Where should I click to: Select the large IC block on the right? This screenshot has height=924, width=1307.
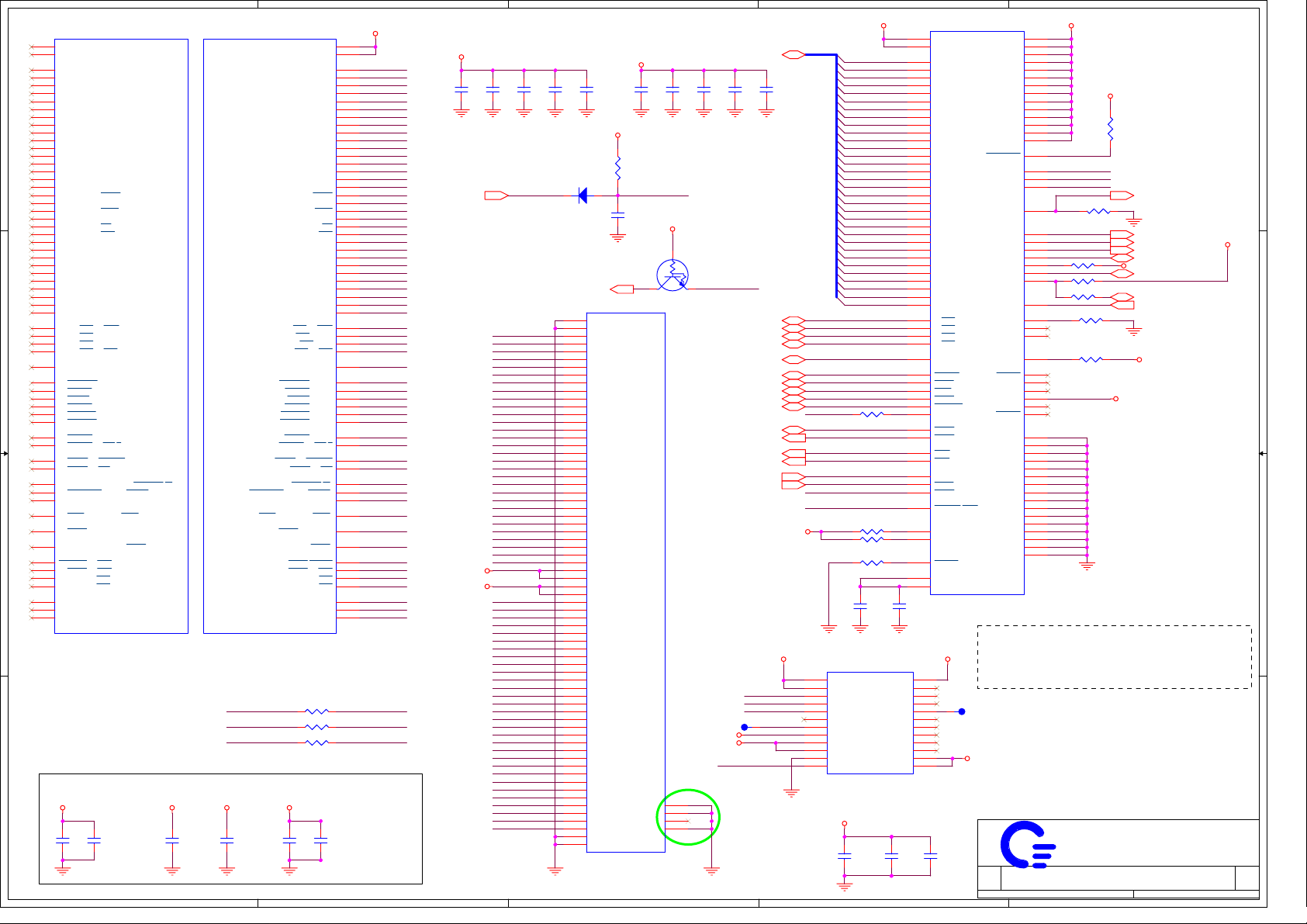pyautogui.click(x=977, y=313)
